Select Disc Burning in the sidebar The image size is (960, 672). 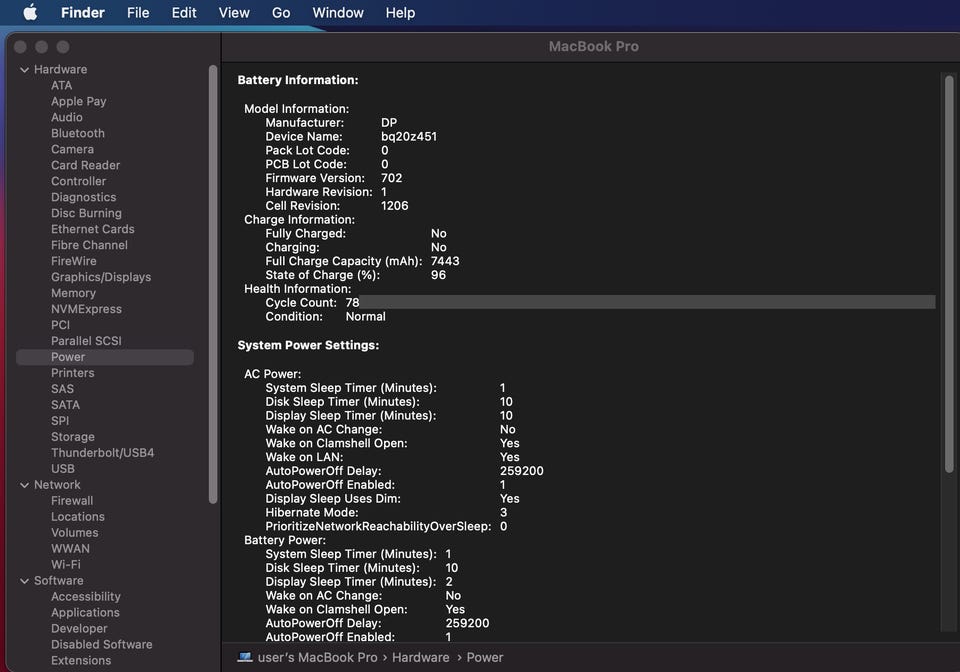[x=86, y=213]
